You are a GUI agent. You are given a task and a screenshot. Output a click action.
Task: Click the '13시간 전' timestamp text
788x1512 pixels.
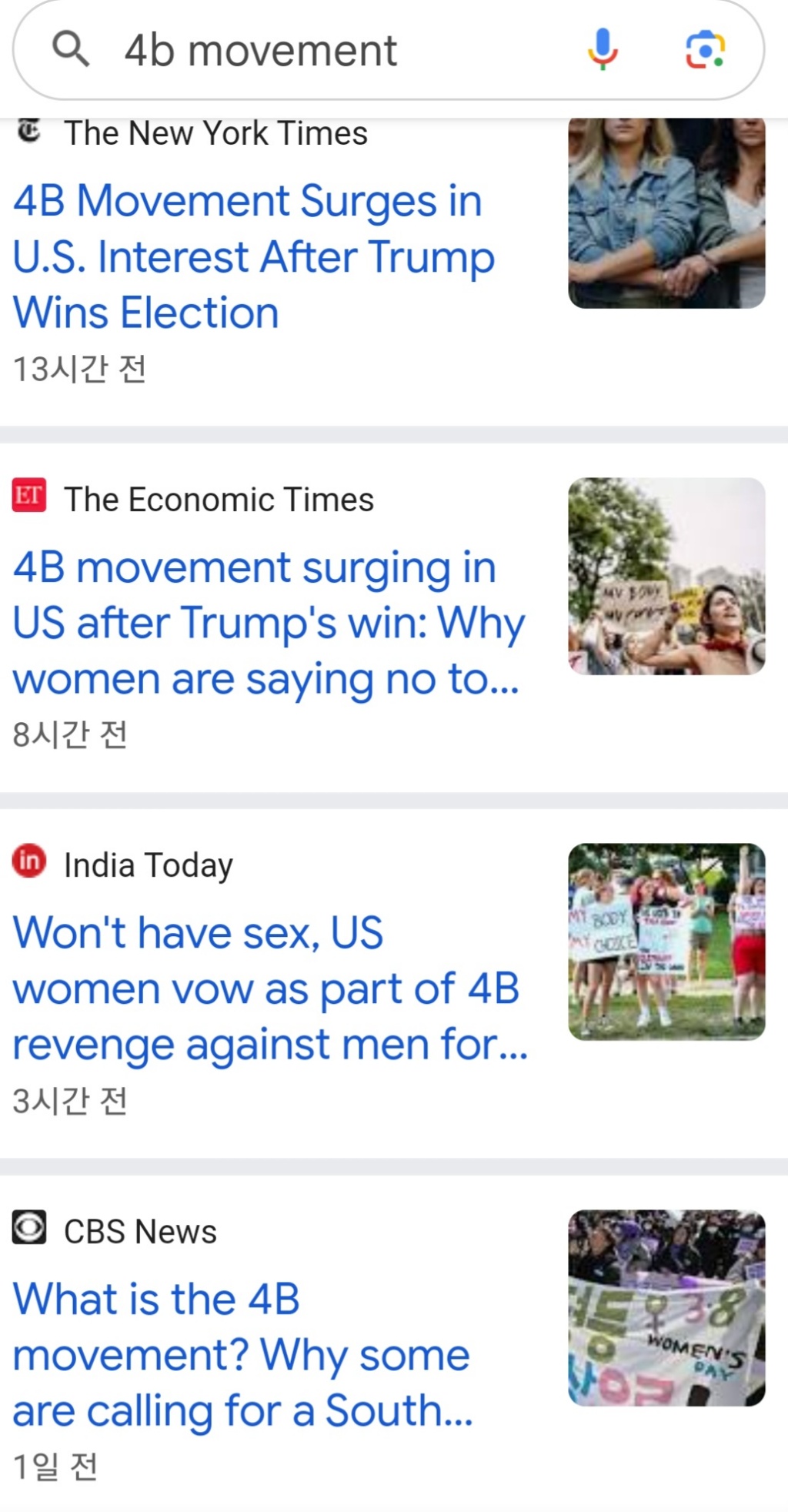click(81, 370)
